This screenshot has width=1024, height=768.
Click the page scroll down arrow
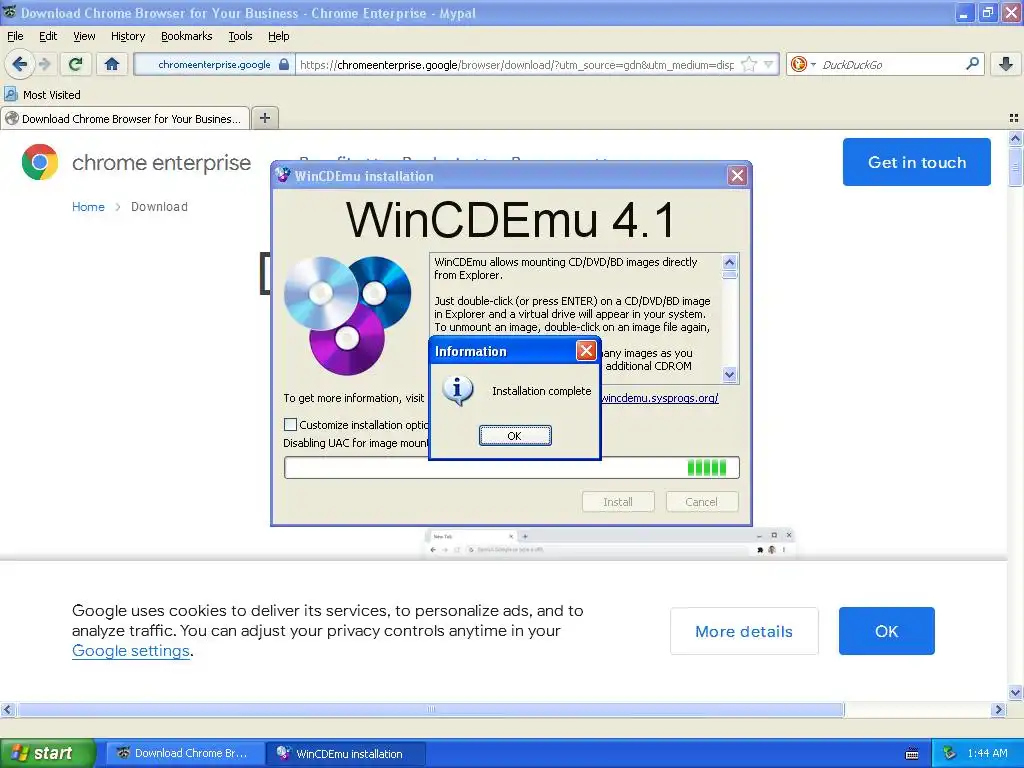[x=1015, y=693]
